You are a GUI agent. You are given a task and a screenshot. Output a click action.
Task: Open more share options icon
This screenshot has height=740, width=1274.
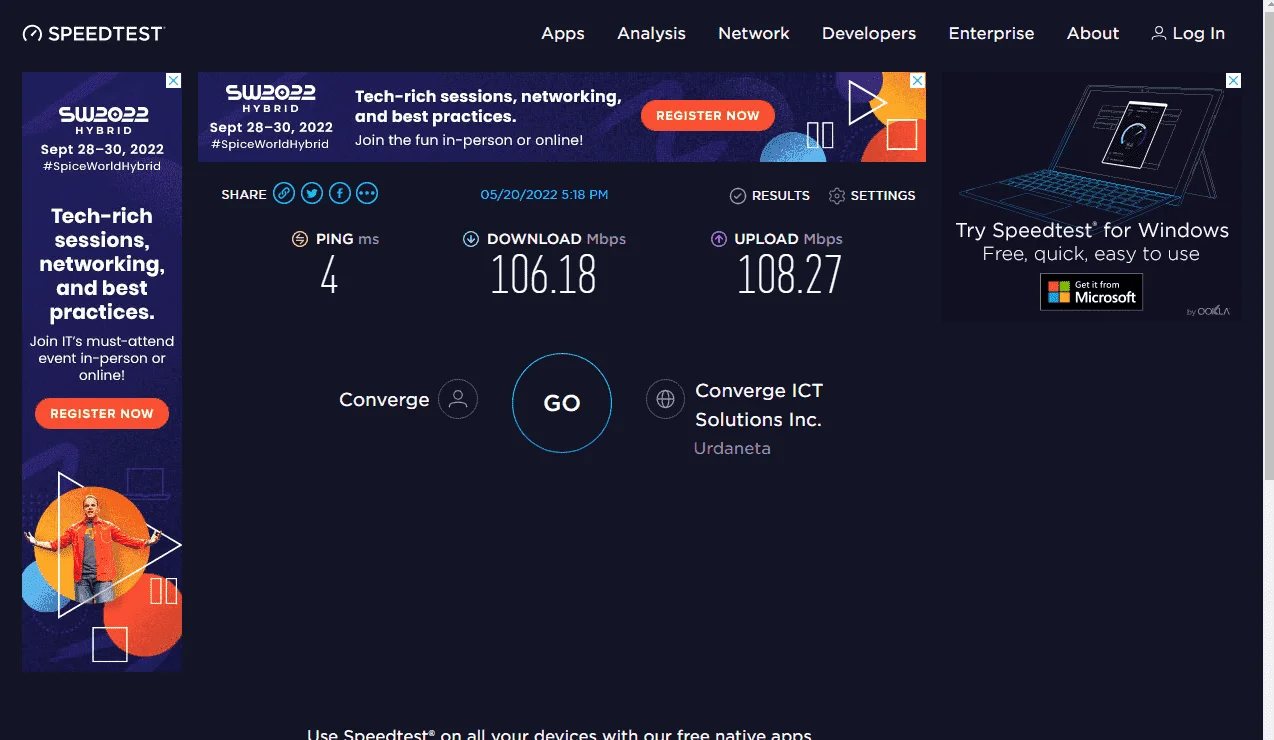367,194
